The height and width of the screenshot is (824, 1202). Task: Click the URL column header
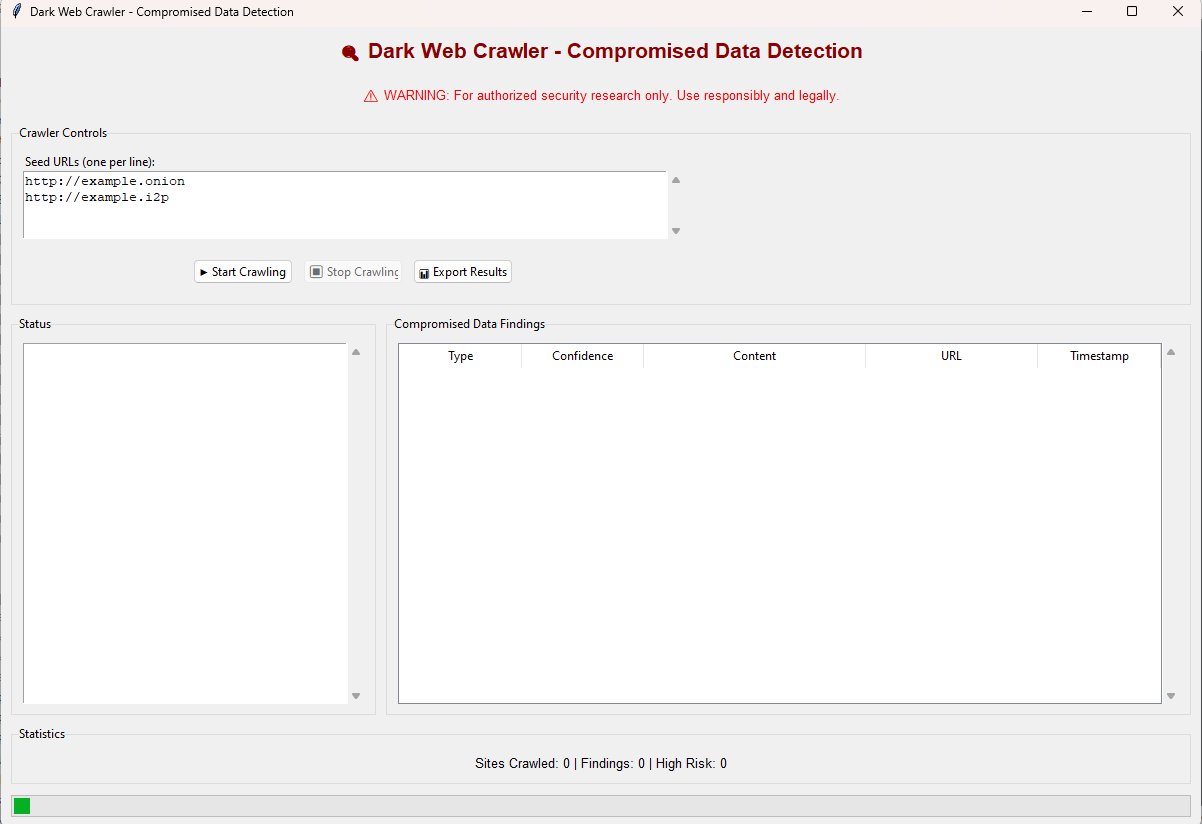(951, 356)
